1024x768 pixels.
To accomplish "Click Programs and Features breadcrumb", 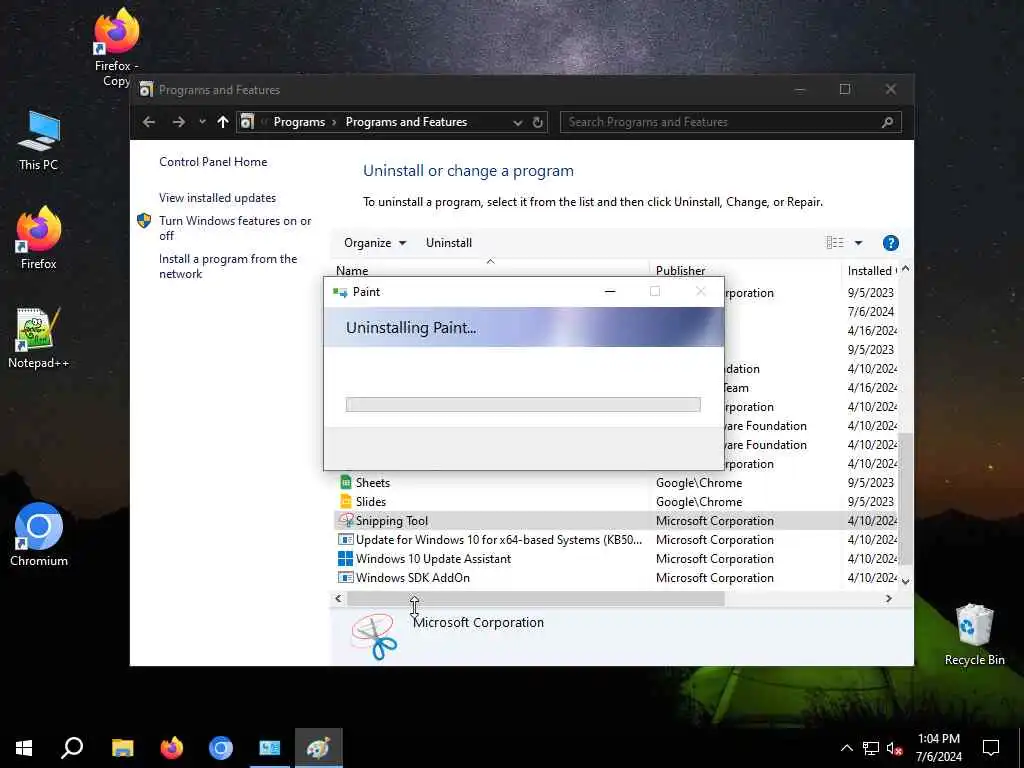I will 406,122.
